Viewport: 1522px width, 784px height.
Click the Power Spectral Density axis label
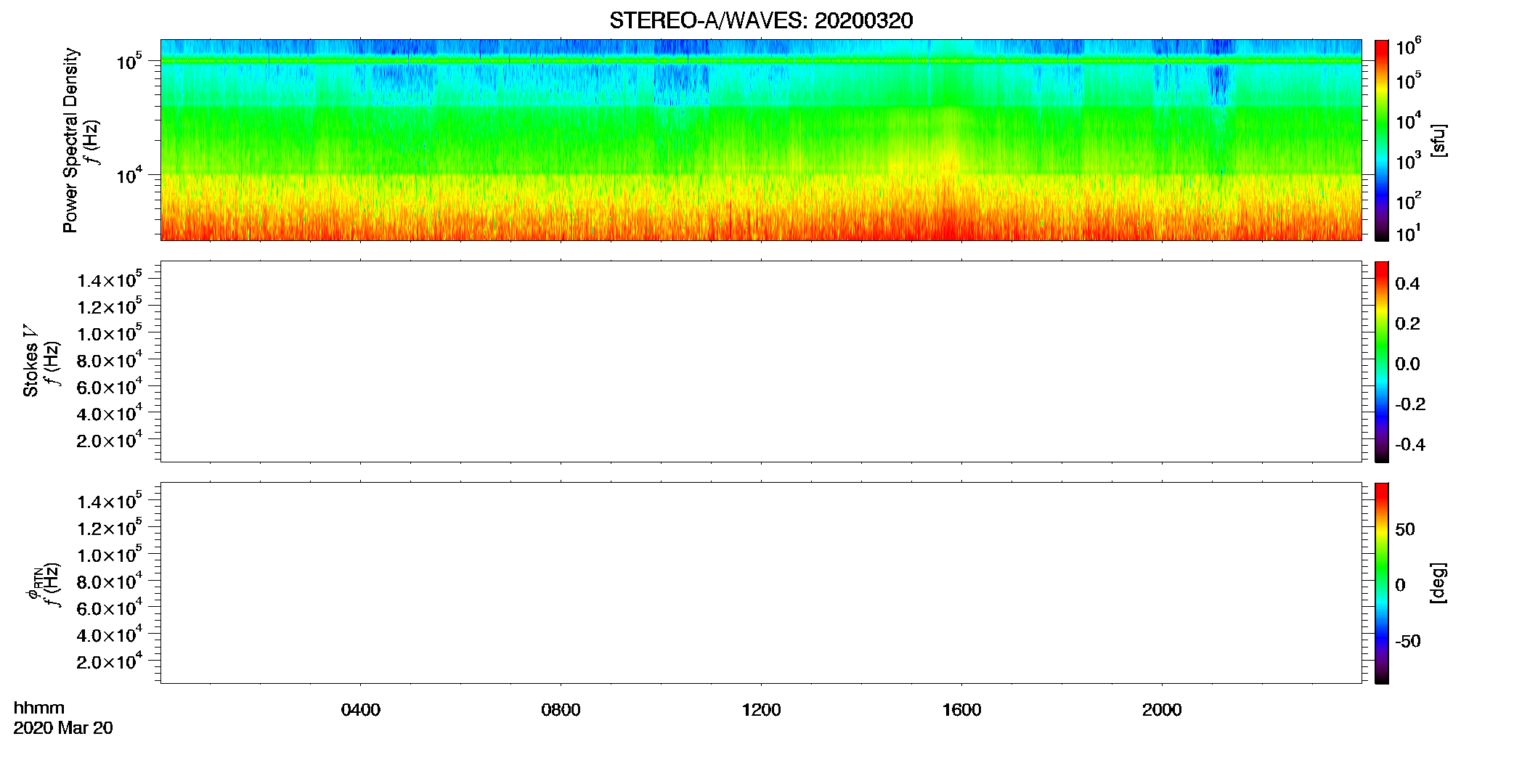(x=70, y=140)
